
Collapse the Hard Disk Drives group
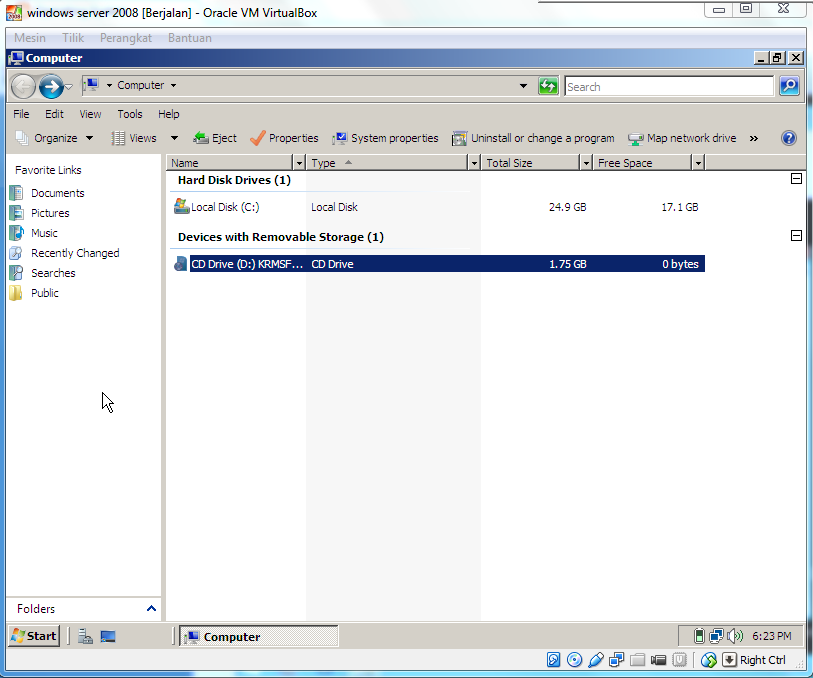click(x=796, y=179)
